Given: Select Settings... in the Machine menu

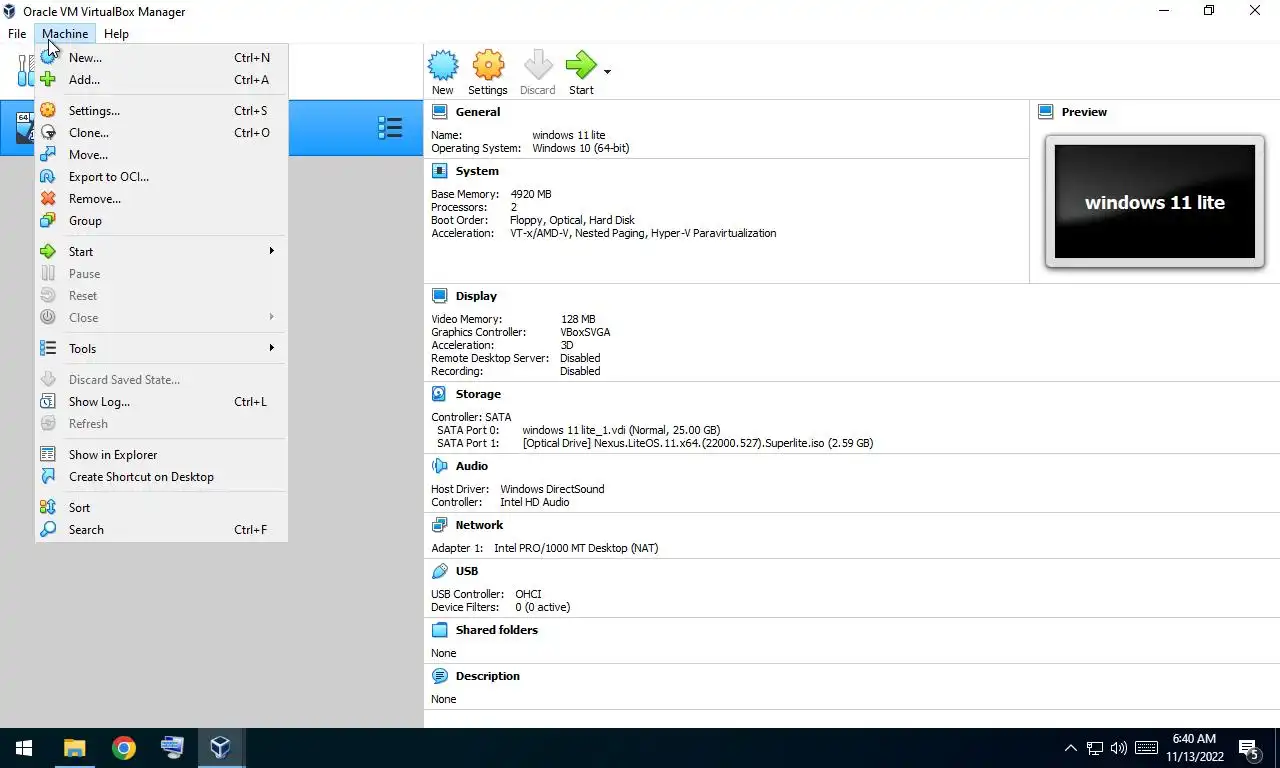Looking at the screenshot, I should point(161,111).
